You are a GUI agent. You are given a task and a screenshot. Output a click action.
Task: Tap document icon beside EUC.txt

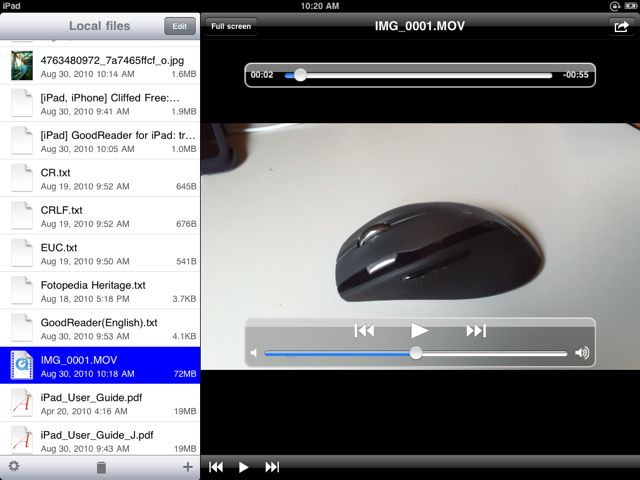point(22,253)
